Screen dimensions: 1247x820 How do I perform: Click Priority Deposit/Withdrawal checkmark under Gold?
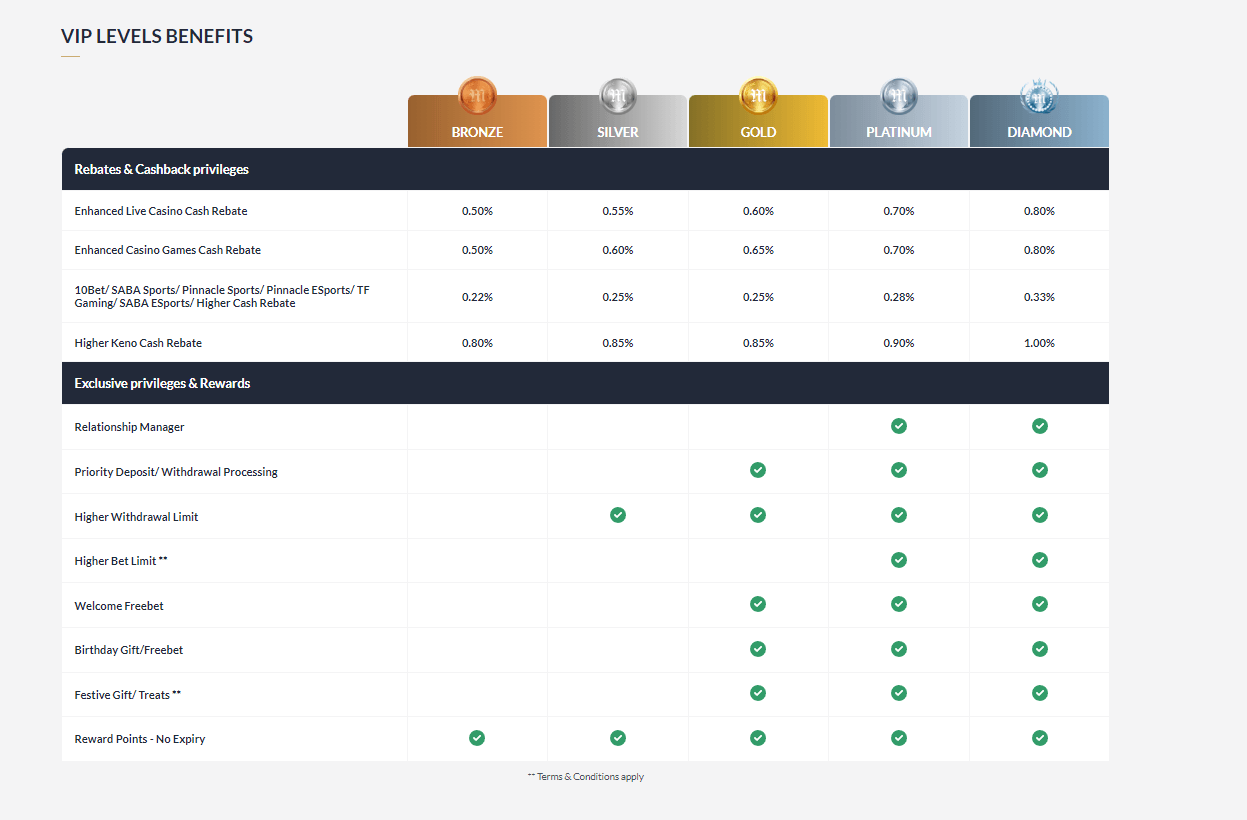click(758, 470)
